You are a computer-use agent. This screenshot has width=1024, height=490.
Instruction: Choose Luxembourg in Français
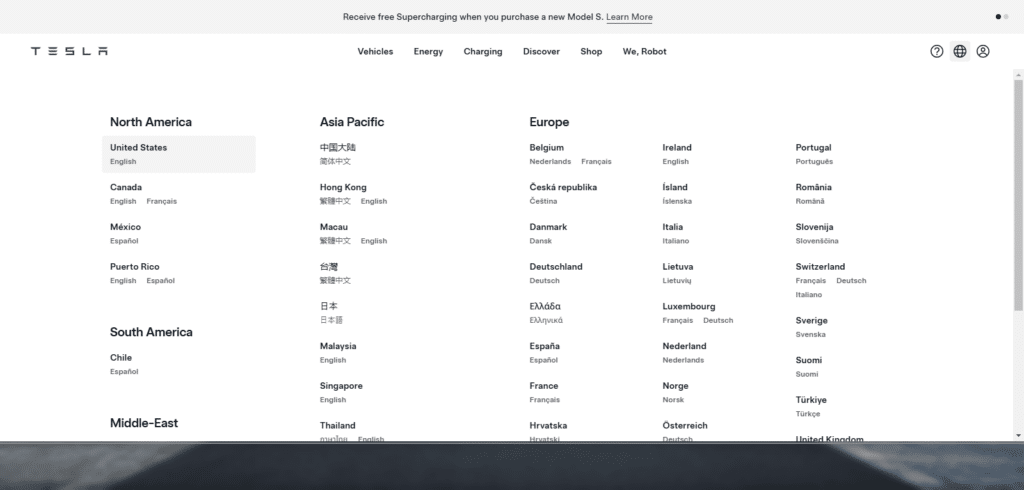click(x=677, y=321)
